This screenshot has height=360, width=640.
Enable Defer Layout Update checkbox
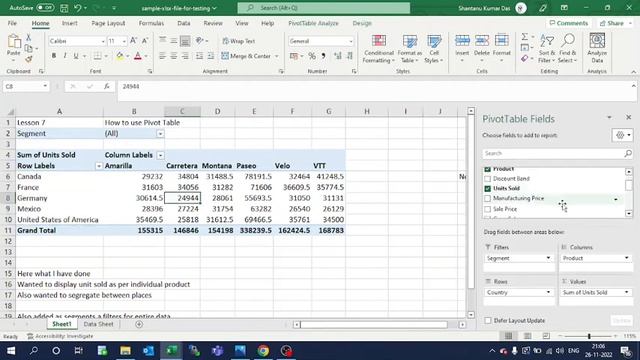(x=488, y=320)
